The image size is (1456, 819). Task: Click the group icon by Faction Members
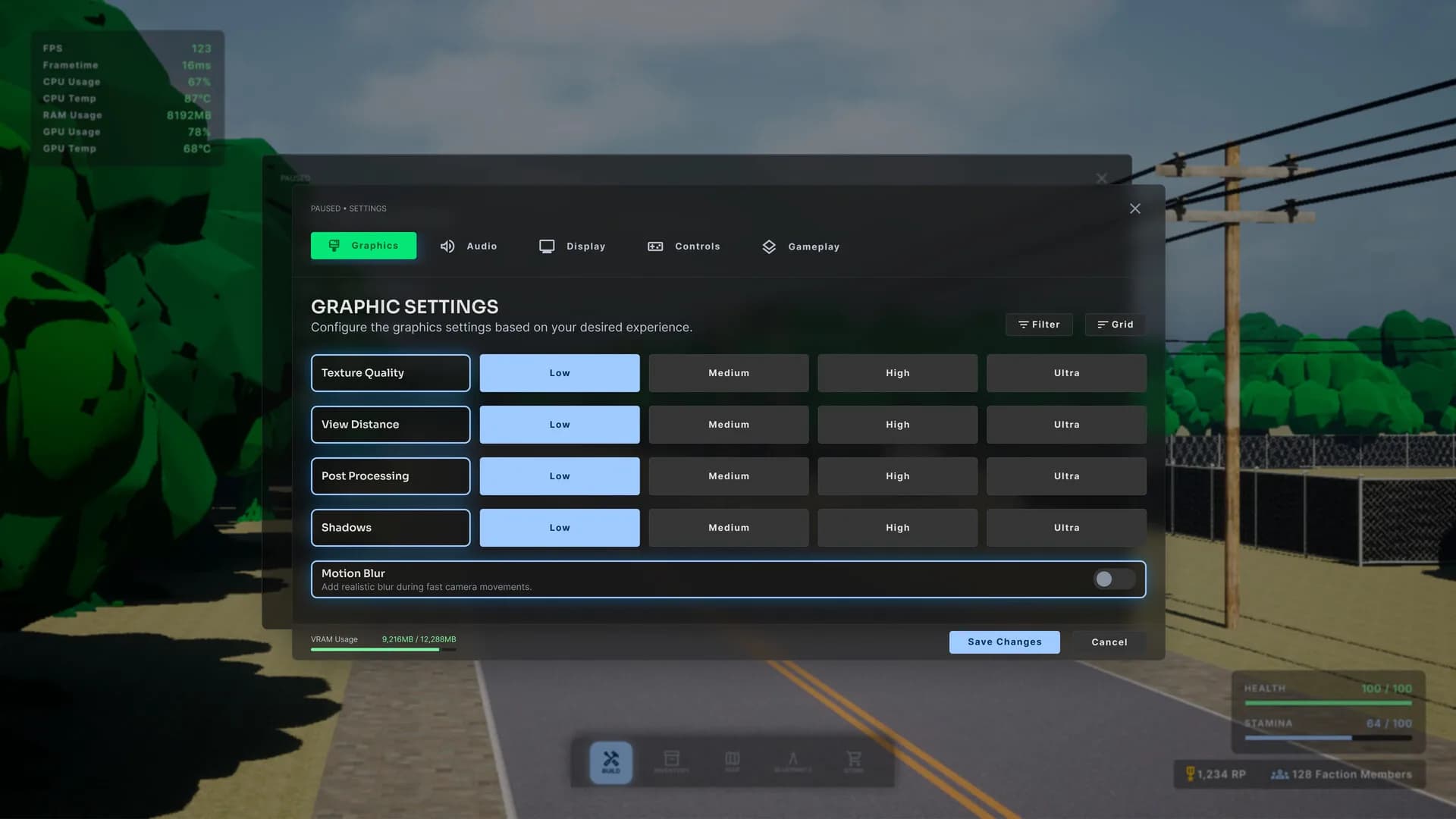pos(1280,774)
